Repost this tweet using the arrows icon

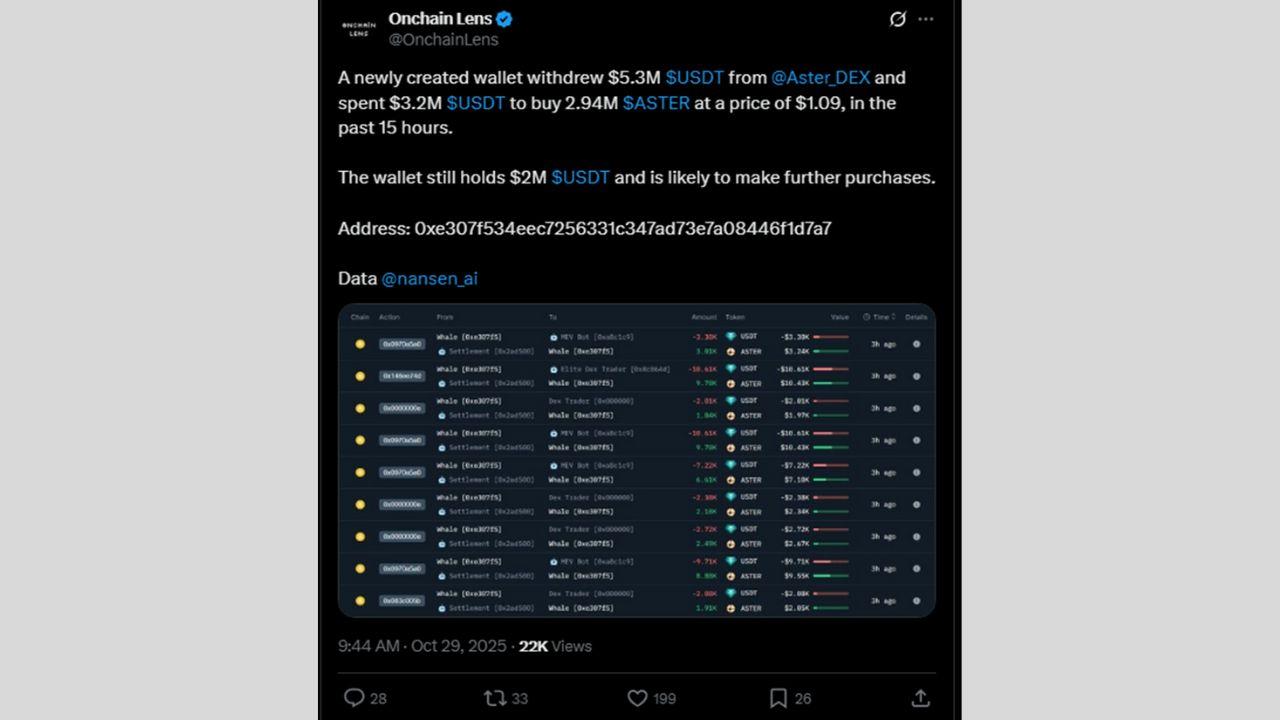[495, 698]
